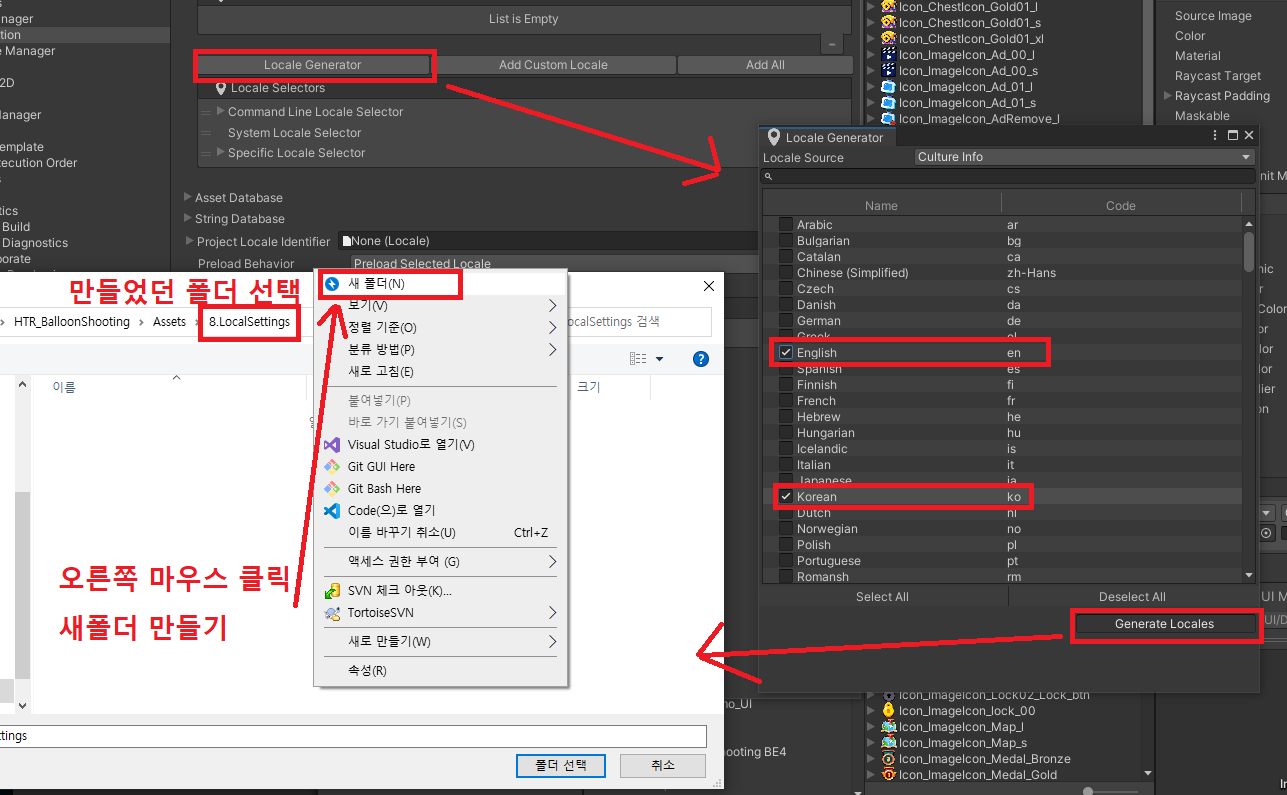Click Select All in the Locale Generator
The height and width of the screenshot is (795, 1287).
pyautogui.click(x=882, y=597)
